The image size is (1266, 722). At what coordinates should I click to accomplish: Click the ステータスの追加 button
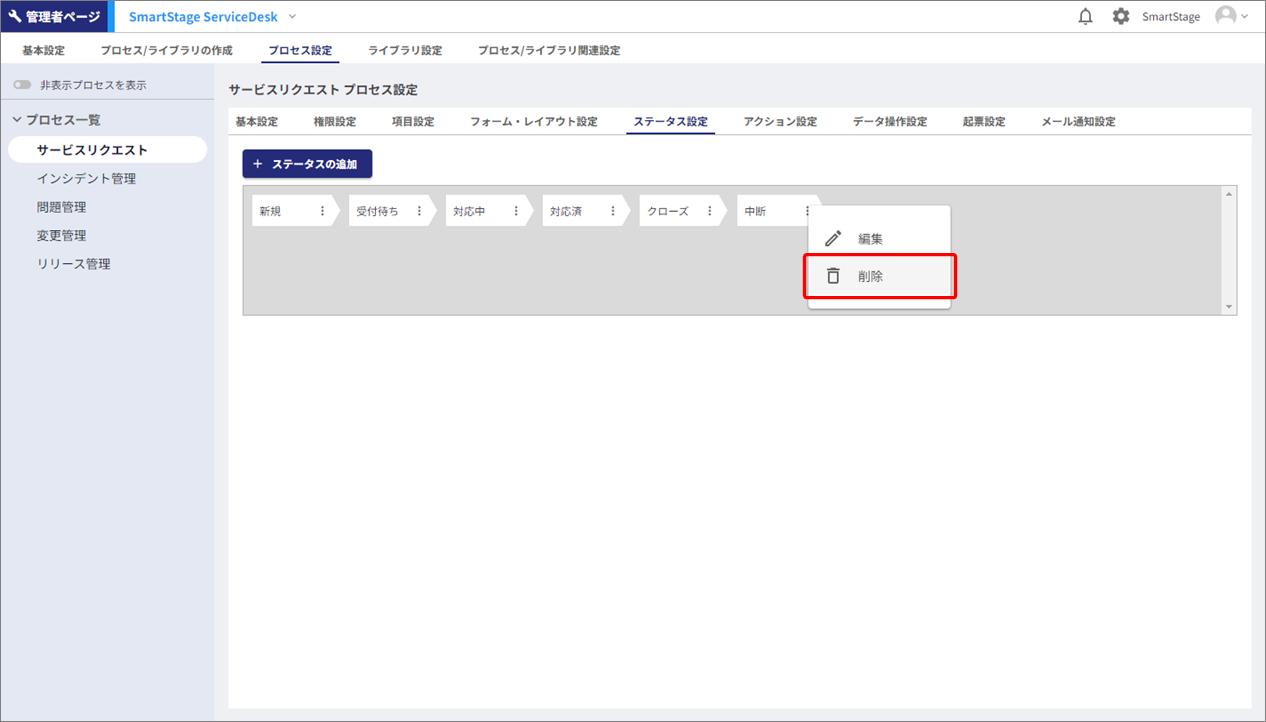307,164
